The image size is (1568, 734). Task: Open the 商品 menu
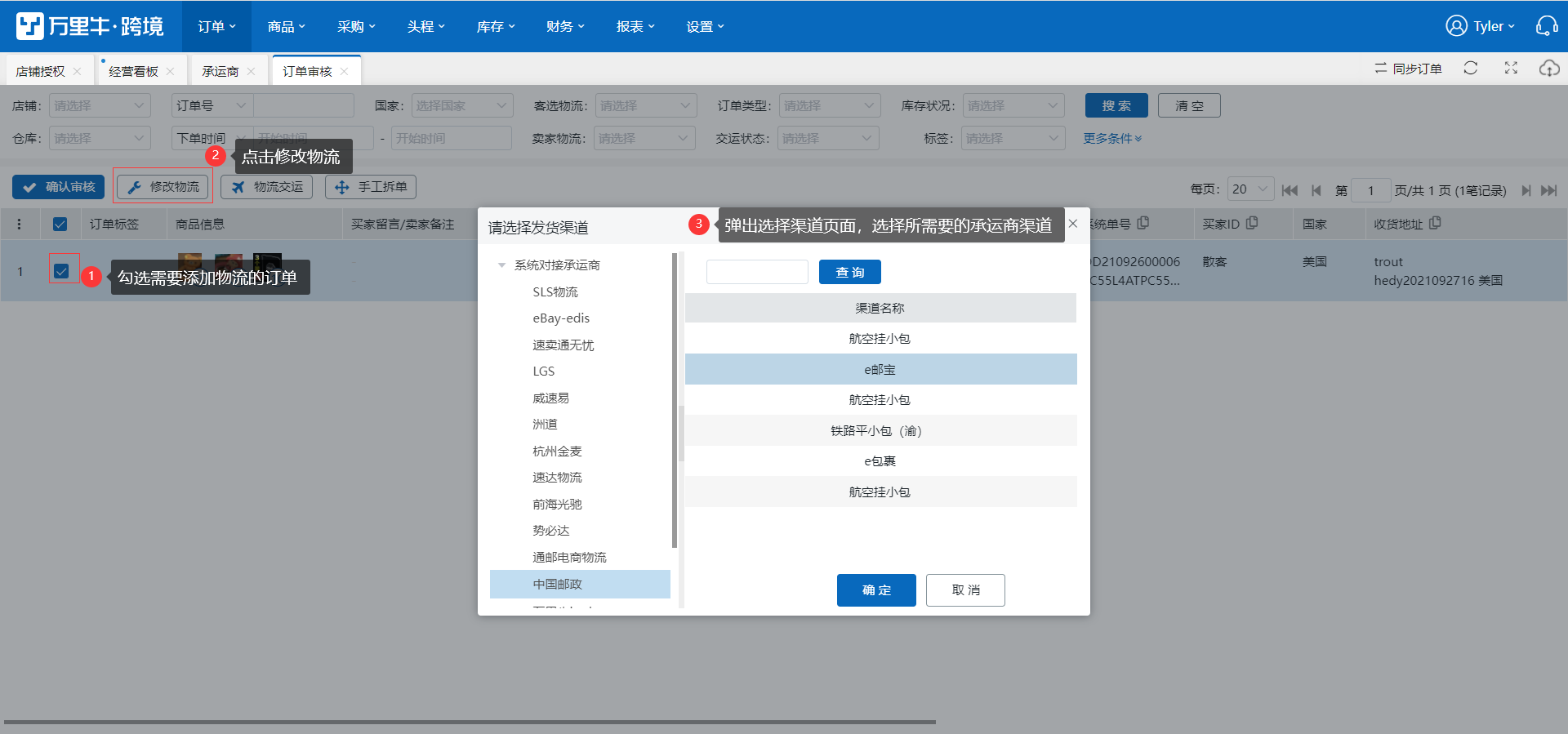tap(286, 26)
